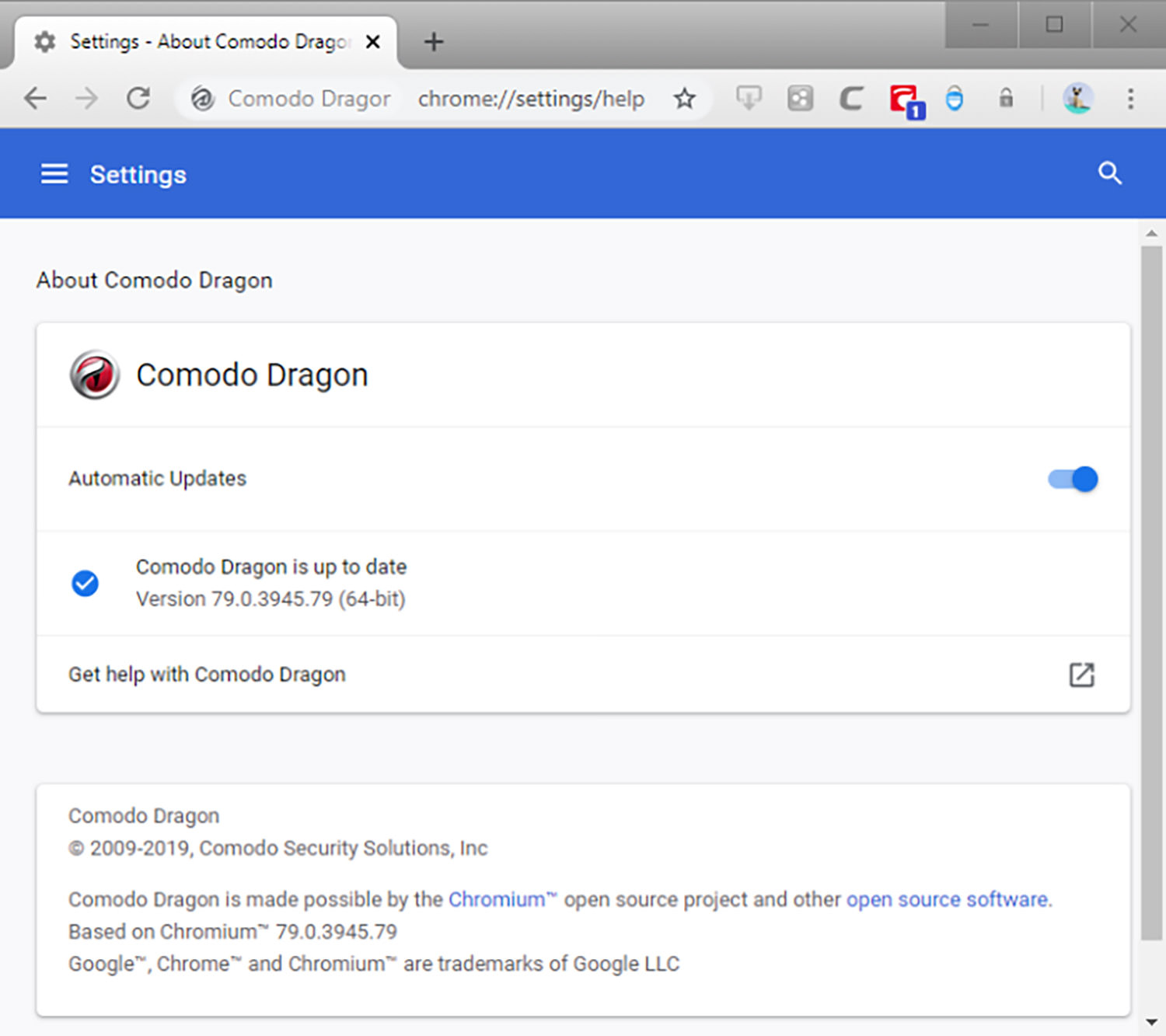This screenshot has height=1036, width=1166.
Task: Open the red extension with the "1" badge
Action: [907, 101]
